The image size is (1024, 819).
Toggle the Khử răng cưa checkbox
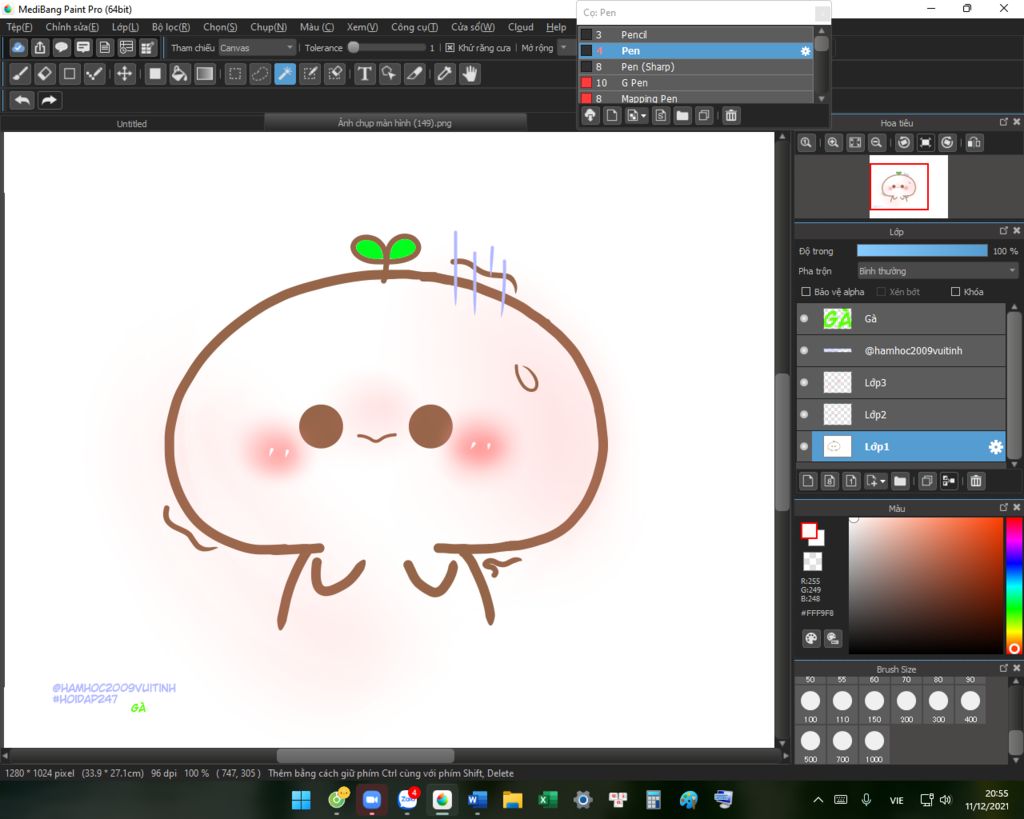click(x=450, y=48)
